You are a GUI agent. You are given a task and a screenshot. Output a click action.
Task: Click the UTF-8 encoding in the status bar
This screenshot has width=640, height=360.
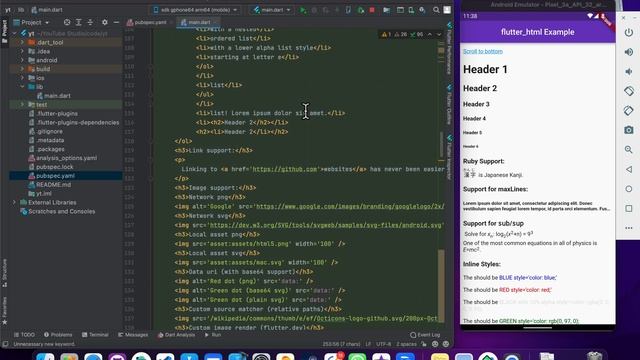tap(383, 344)
